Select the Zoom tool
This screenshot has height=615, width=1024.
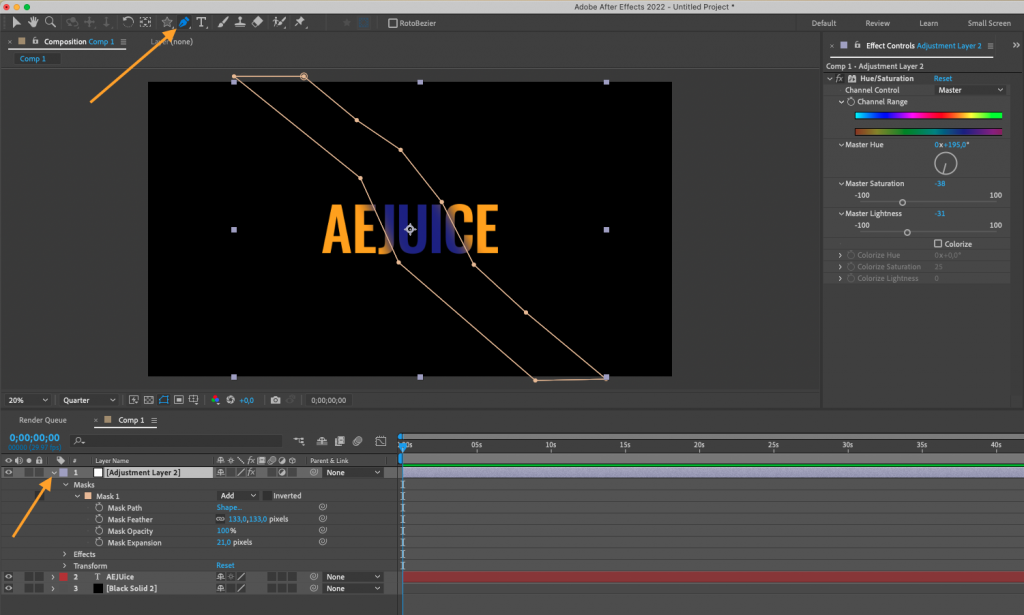[x=48, y=21]
